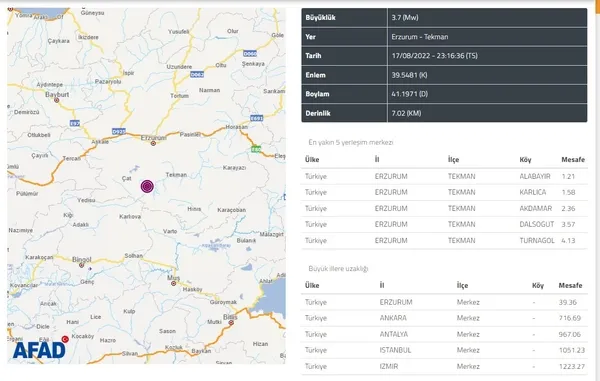The height and width of the screenshot is (381, 600).
Task: Click the Çat label on the map
Action: [126, 178]
